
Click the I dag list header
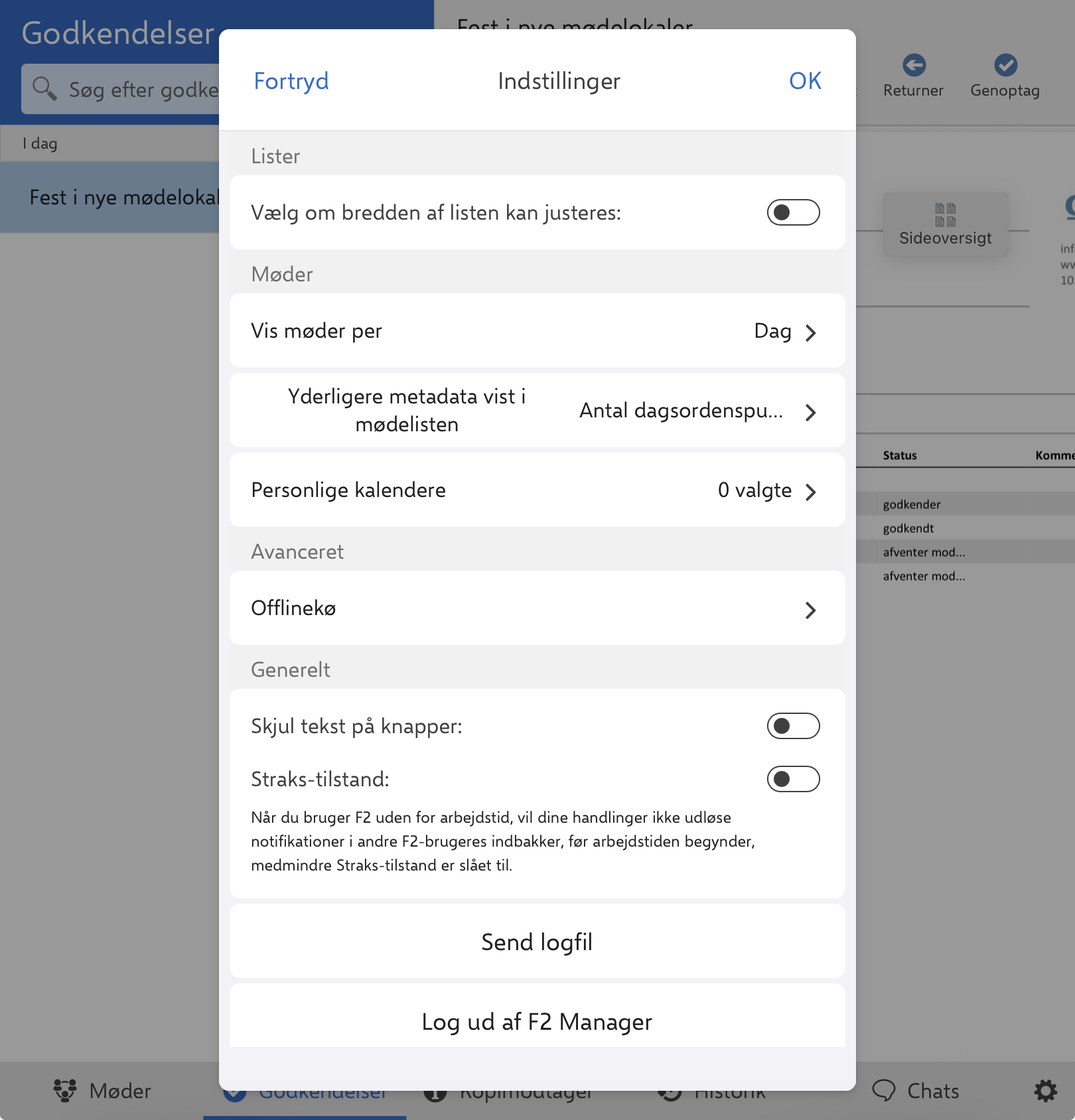[109, 143]
